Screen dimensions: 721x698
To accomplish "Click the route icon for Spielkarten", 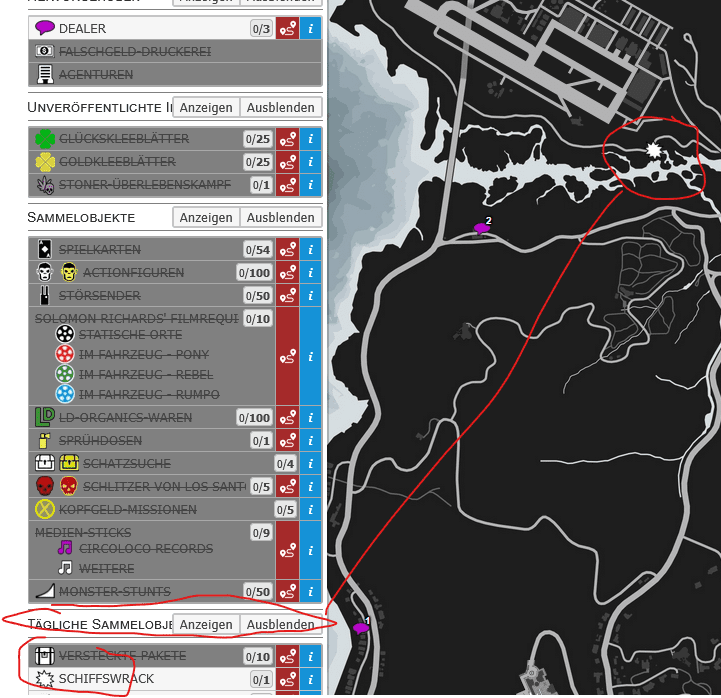I will click(287, 250).
